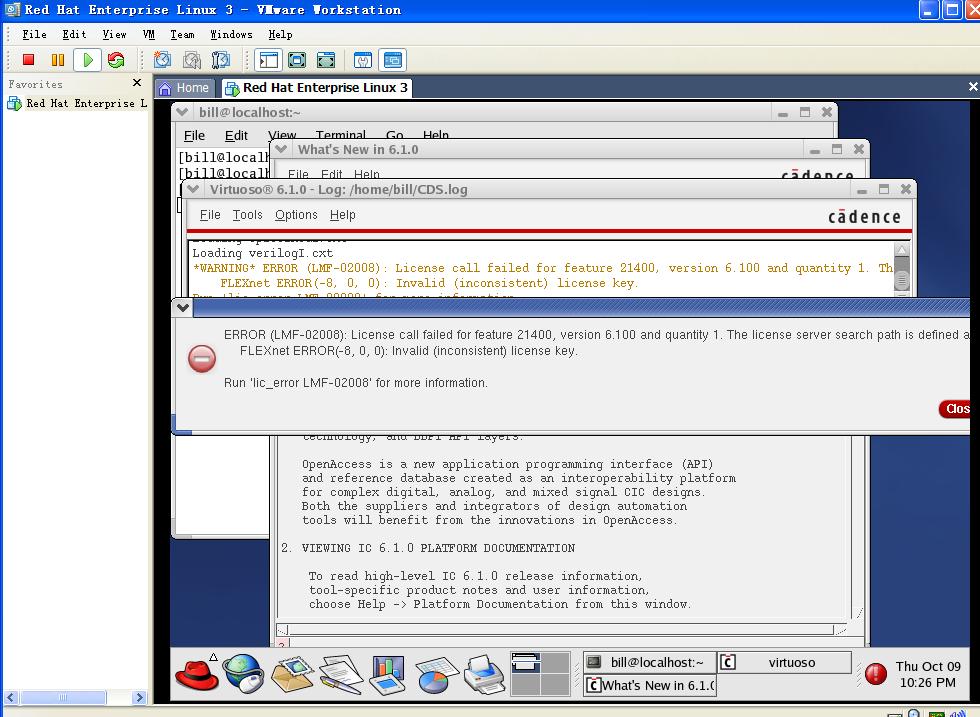Click the red error stop icon in dialog
This screenshot has height=717, width=980.
(202, 359)
